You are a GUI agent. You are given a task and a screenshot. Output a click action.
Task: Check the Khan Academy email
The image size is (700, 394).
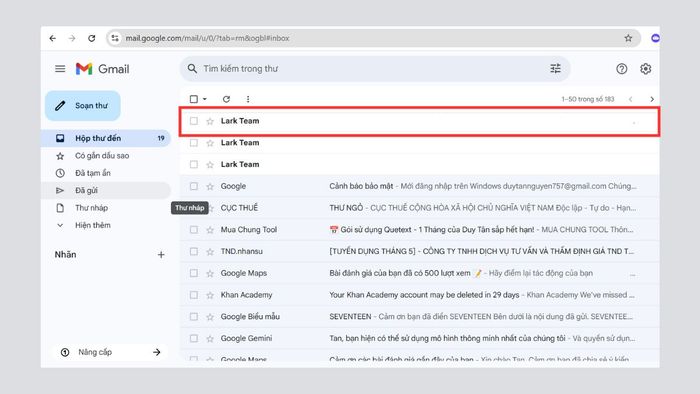point(194,295)
